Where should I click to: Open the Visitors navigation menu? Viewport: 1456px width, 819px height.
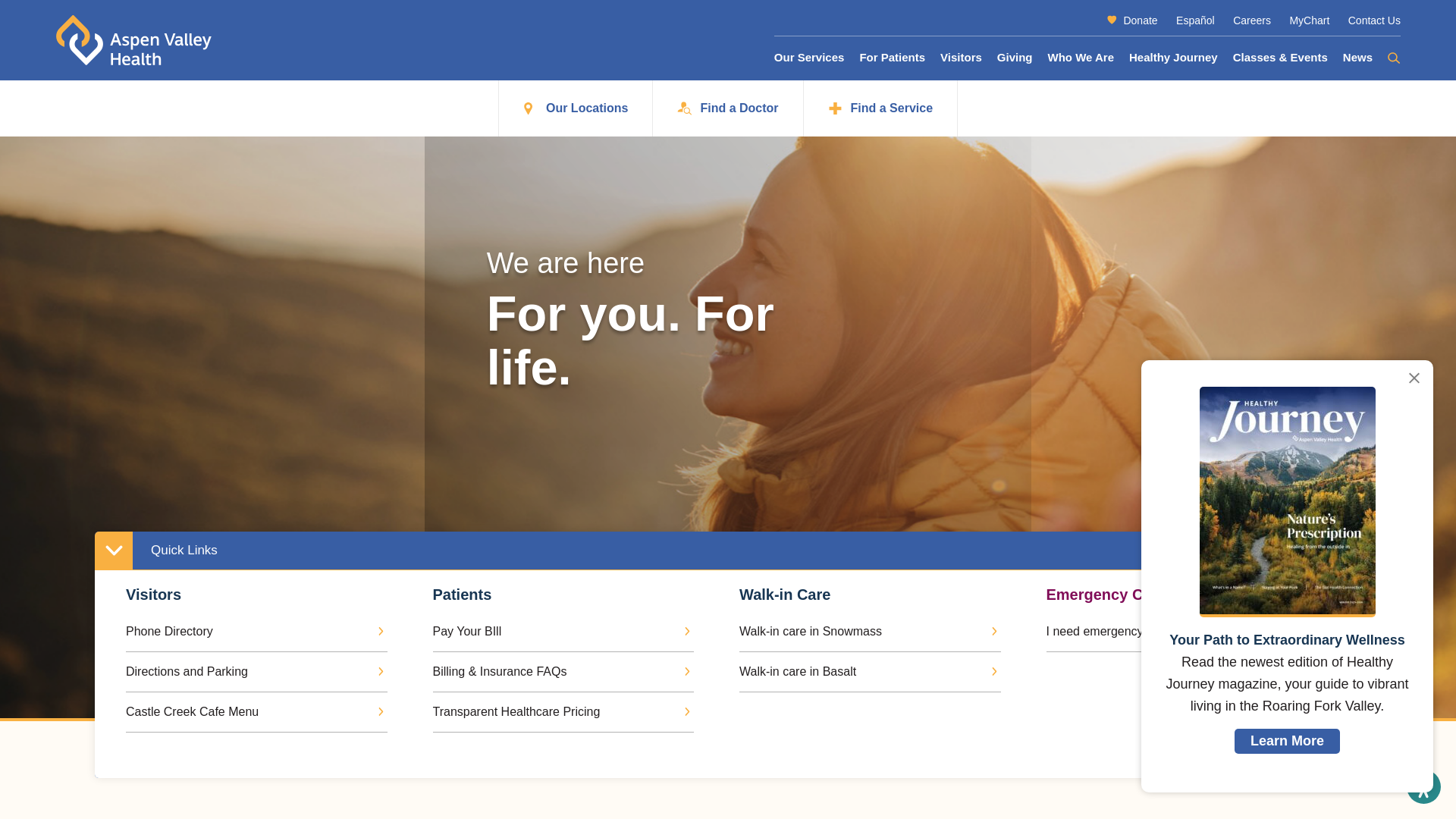pos(961,58)
